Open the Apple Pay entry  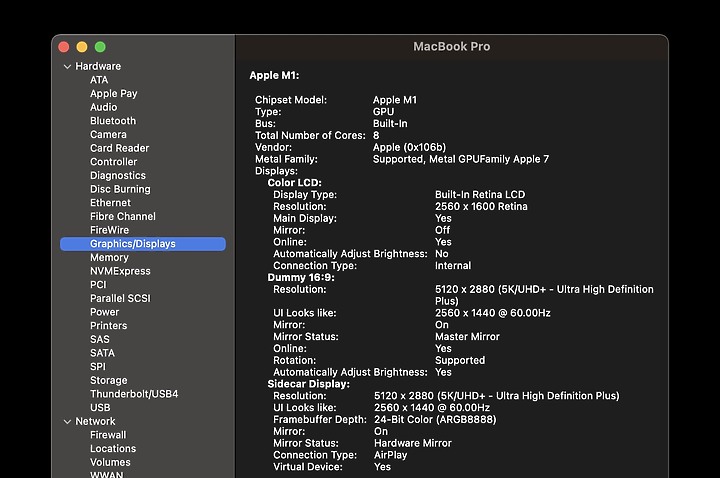pos(113,94)
